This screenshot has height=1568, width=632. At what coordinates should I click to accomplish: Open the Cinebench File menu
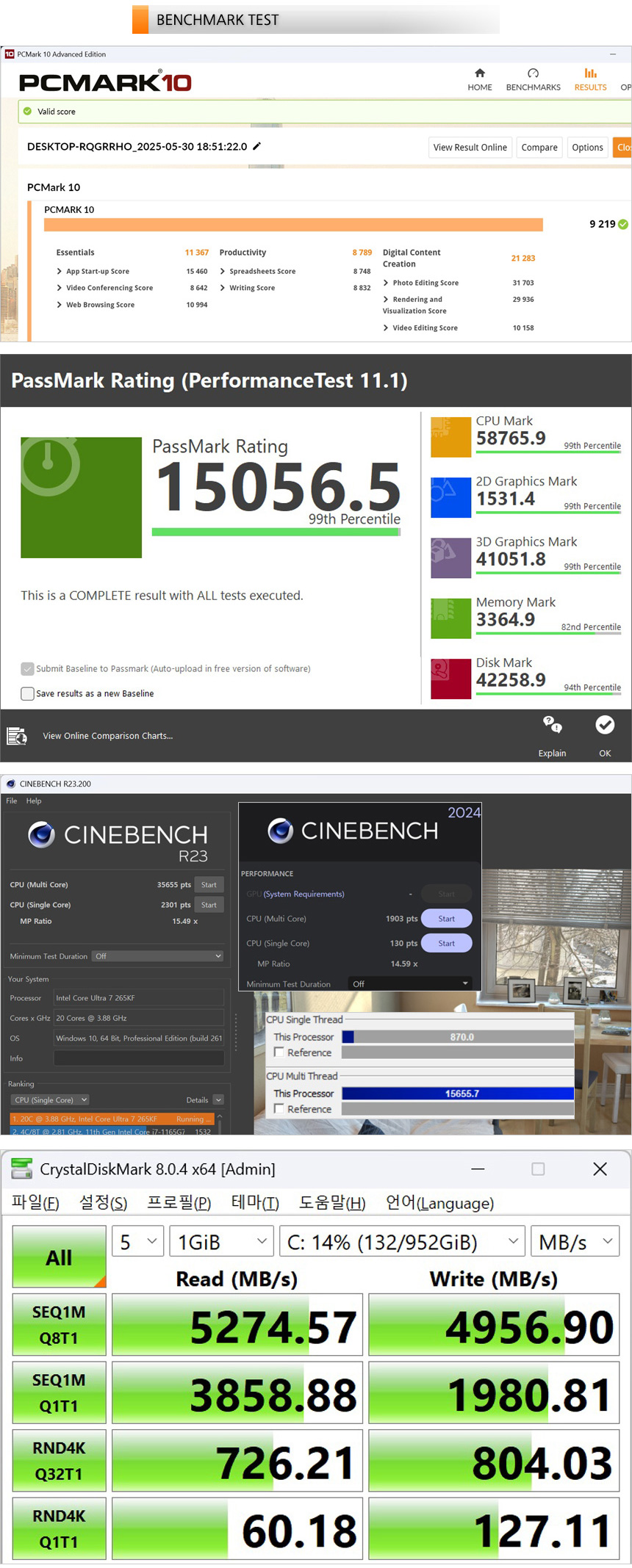12,801
